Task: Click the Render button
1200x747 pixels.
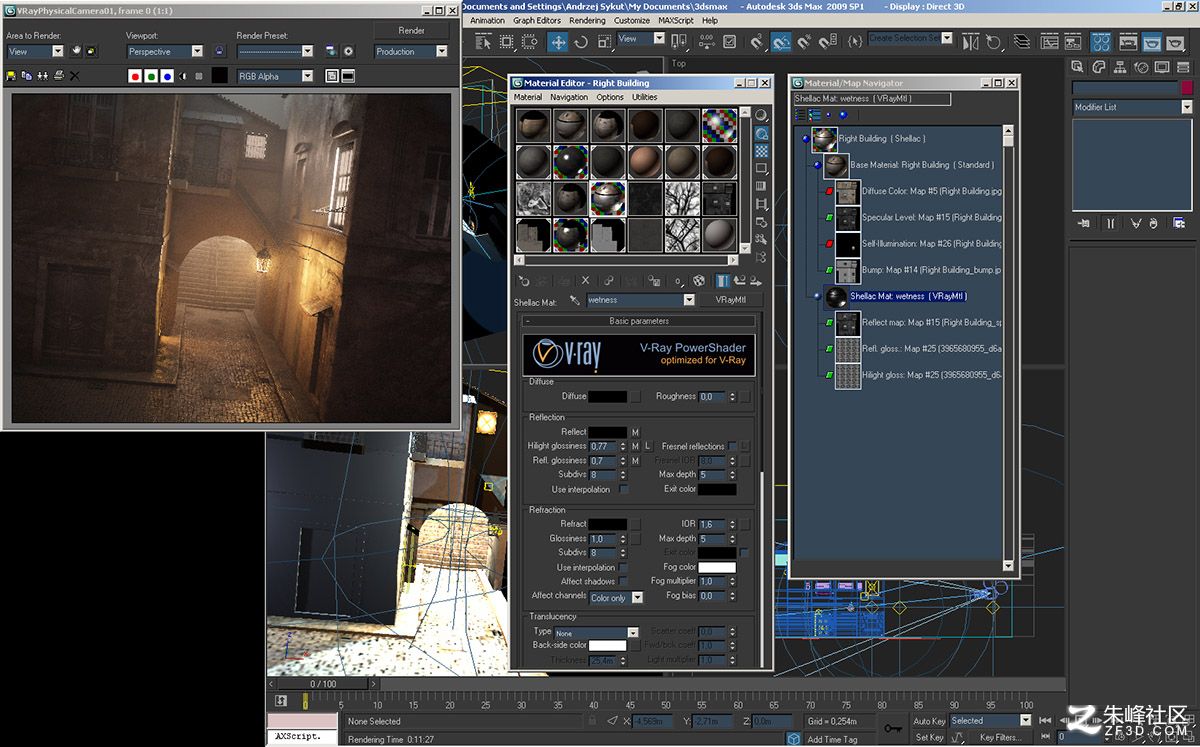Action: (411, 30)
